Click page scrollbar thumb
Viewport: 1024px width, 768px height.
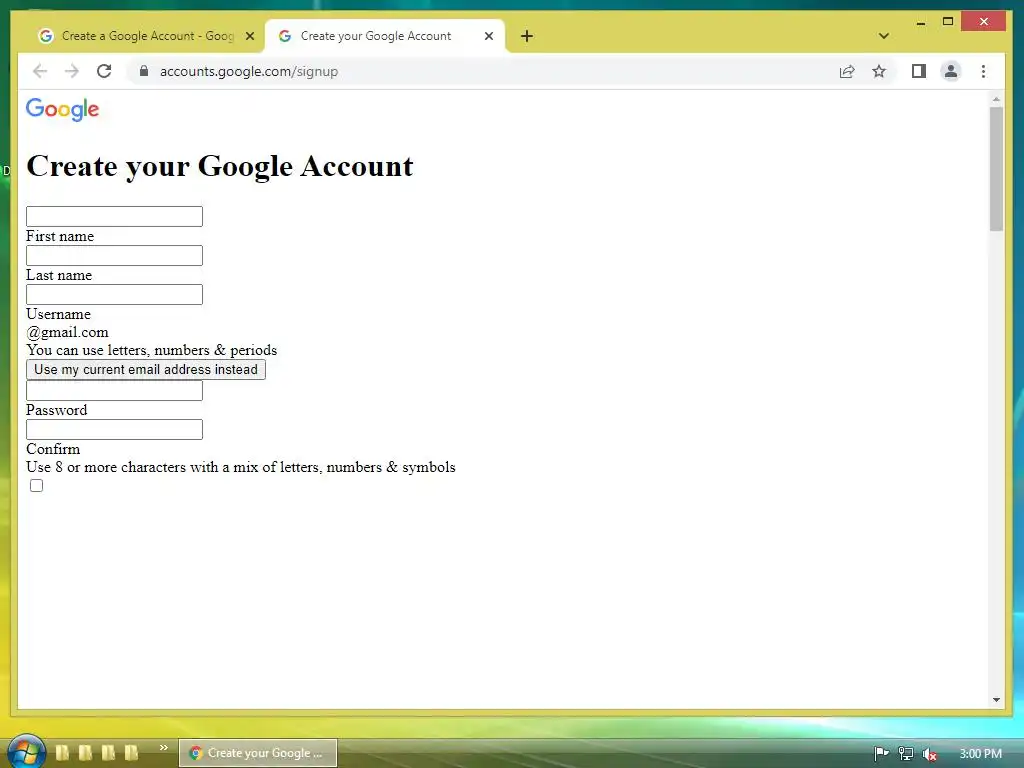pos(996,168)
